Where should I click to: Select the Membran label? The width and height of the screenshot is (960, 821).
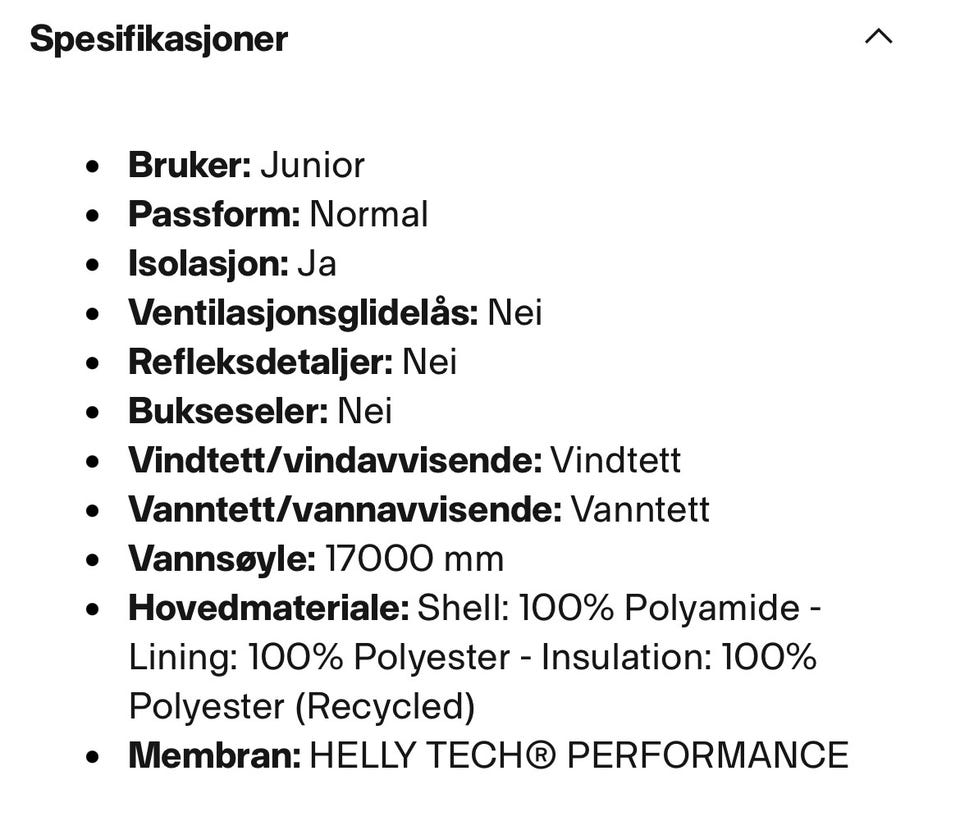tap(214, 755)
